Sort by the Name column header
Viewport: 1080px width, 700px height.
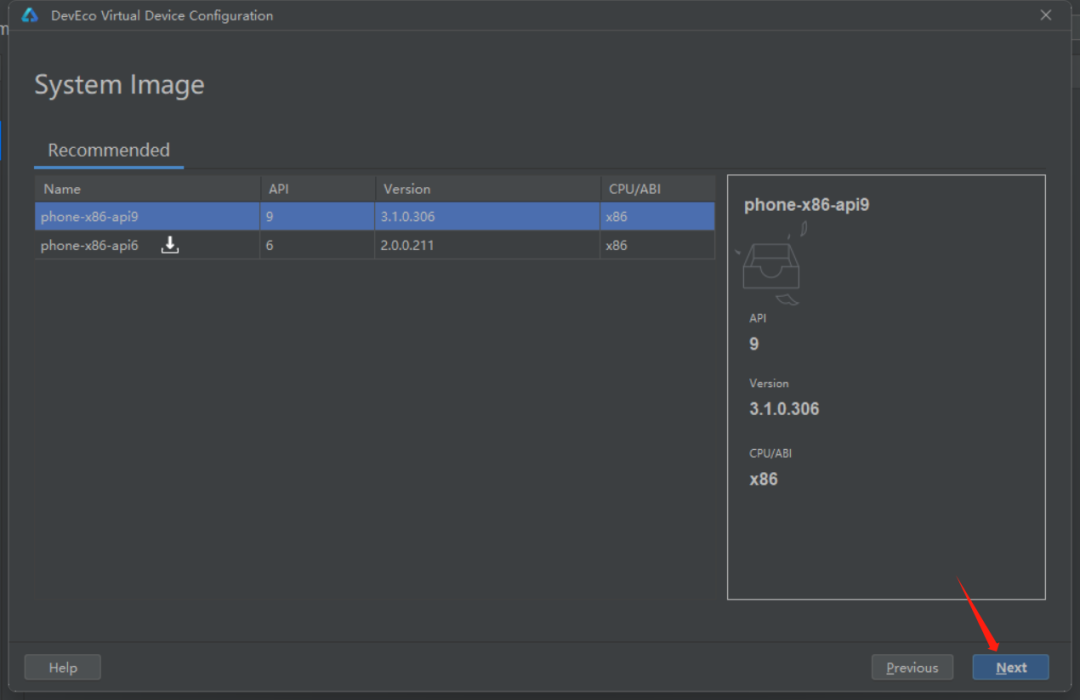(x=62, y=189)
